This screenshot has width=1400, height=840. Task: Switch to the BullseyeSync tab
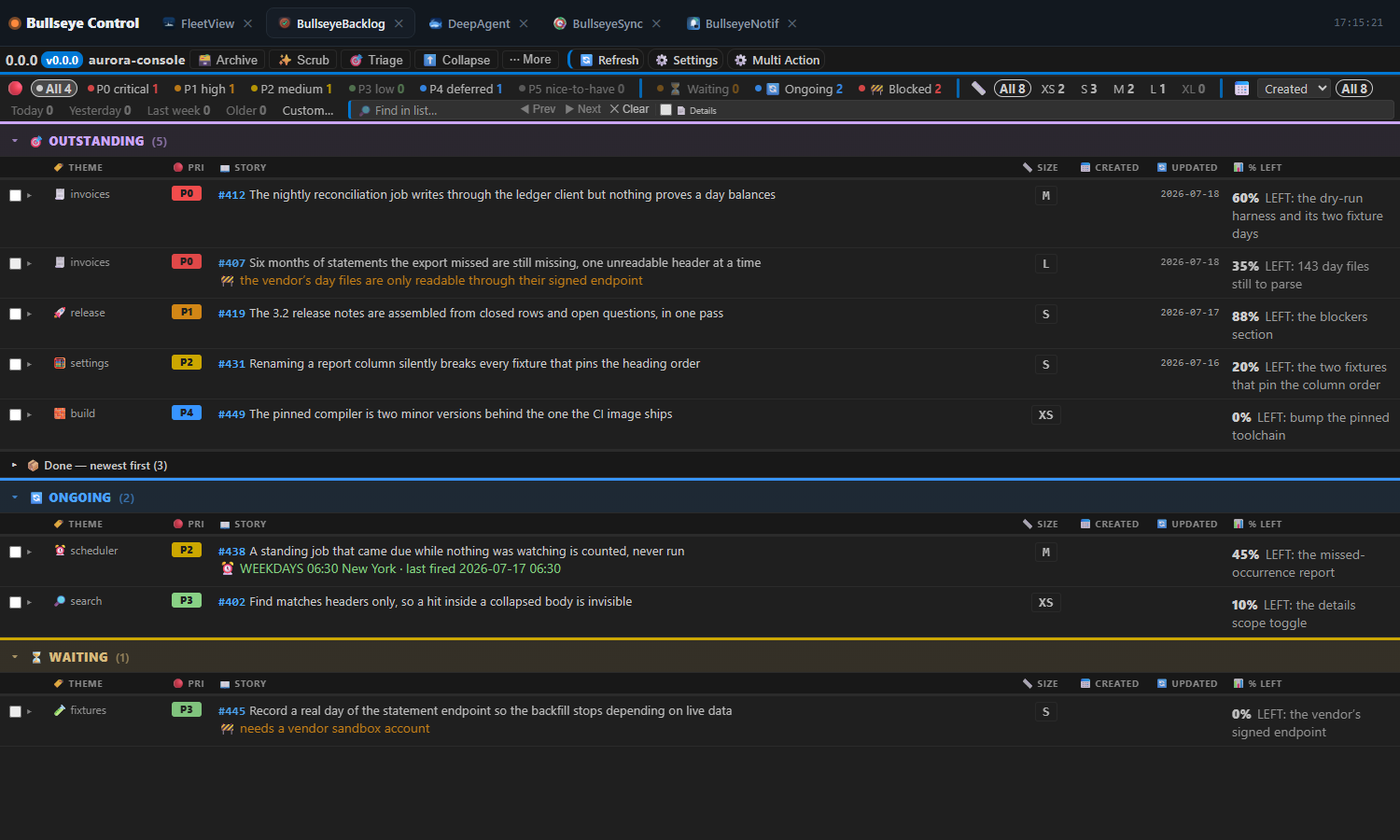[x=607, y=23]
